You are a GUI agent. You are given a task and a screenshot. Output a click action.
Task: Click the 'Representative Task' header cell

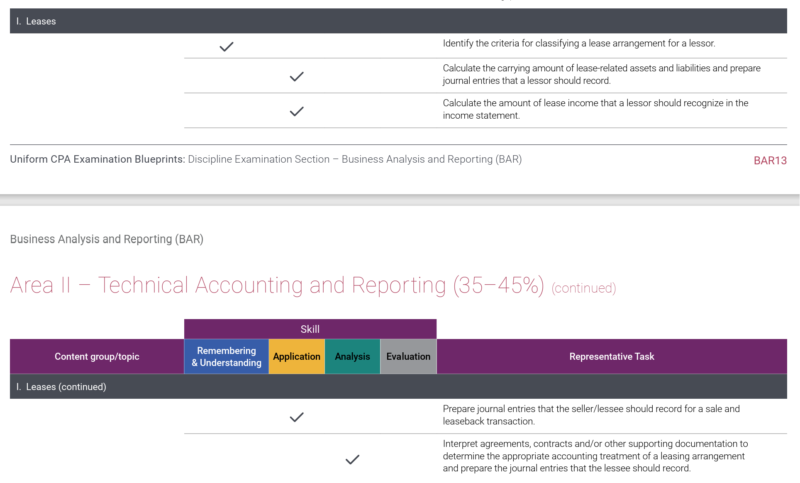(x=612, y=357)
